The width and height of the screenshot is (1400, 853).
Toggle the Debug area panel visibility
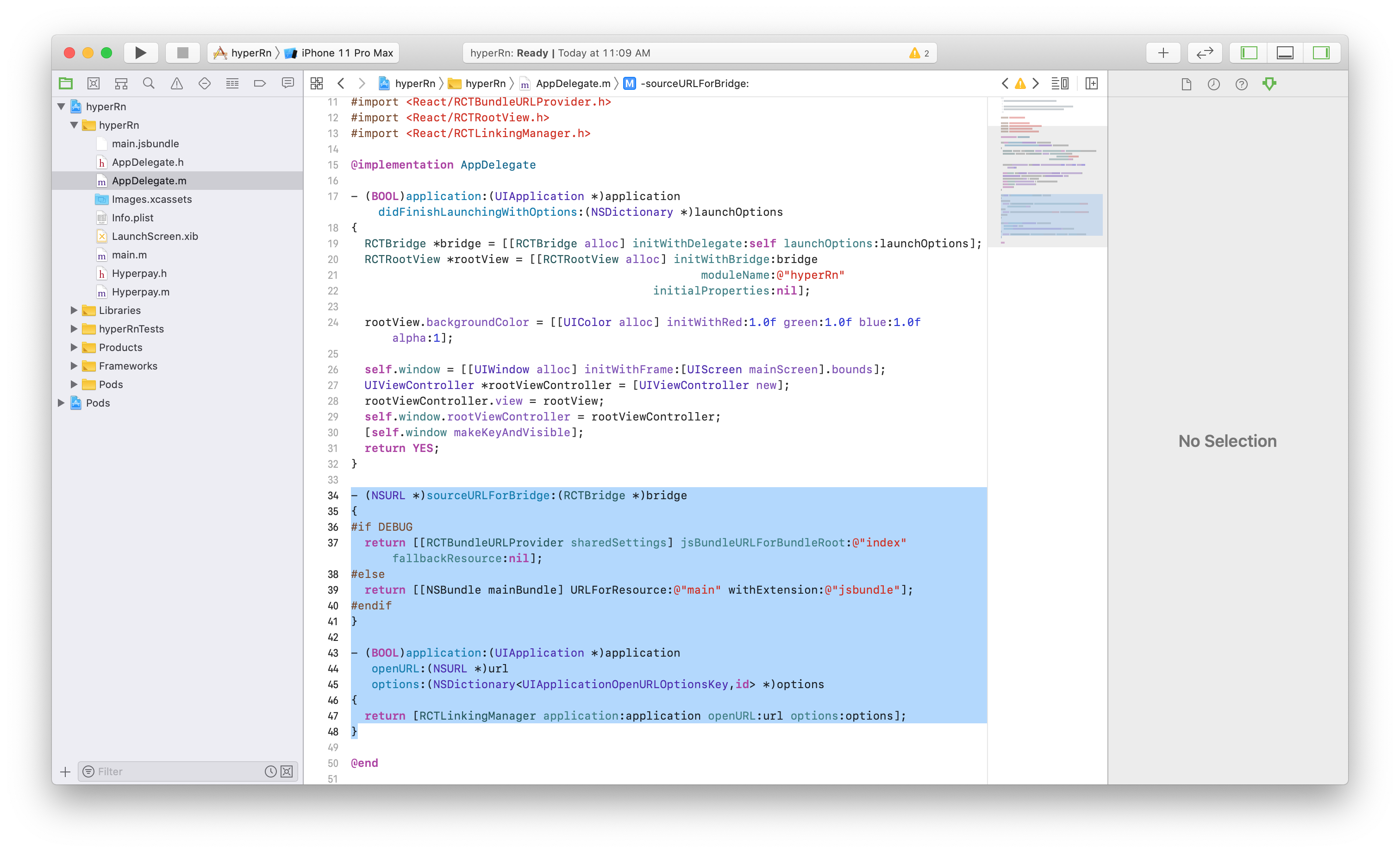(x=1285, y=53)
